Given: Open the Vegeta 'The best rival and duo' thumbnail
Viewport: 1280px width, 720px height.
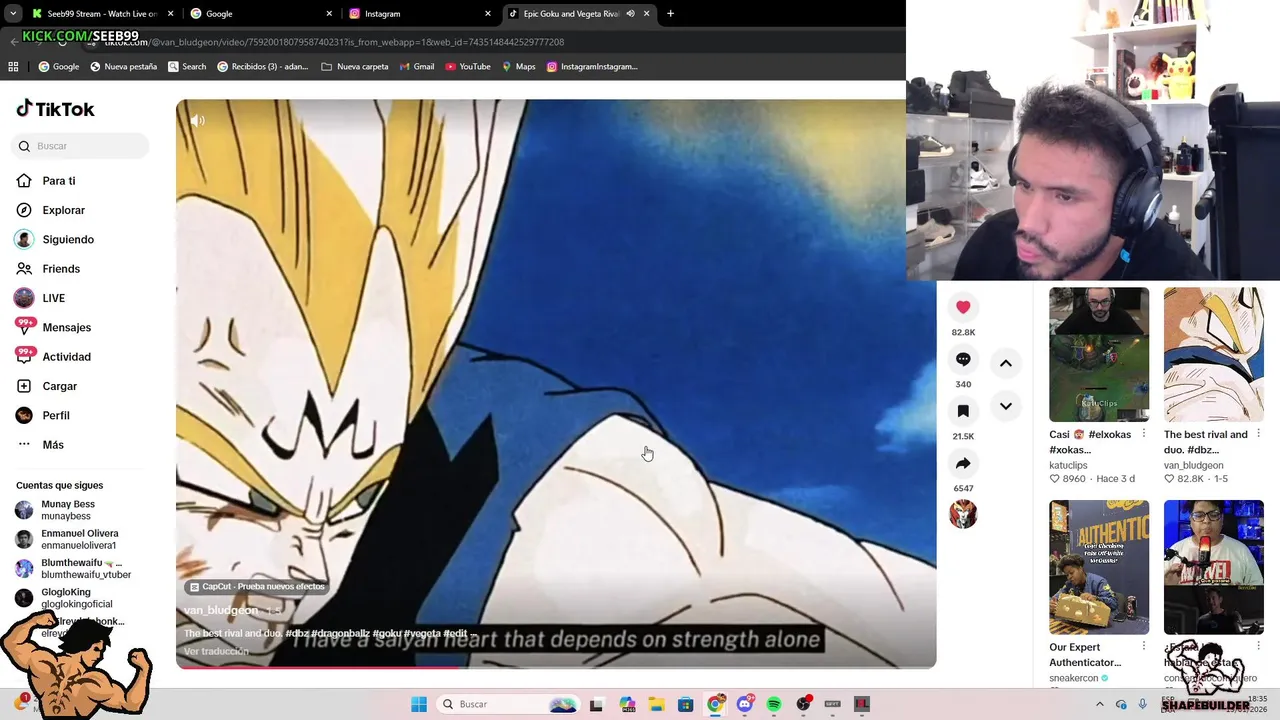Looking at the screenshot, I should click(x=1214, y=355).
